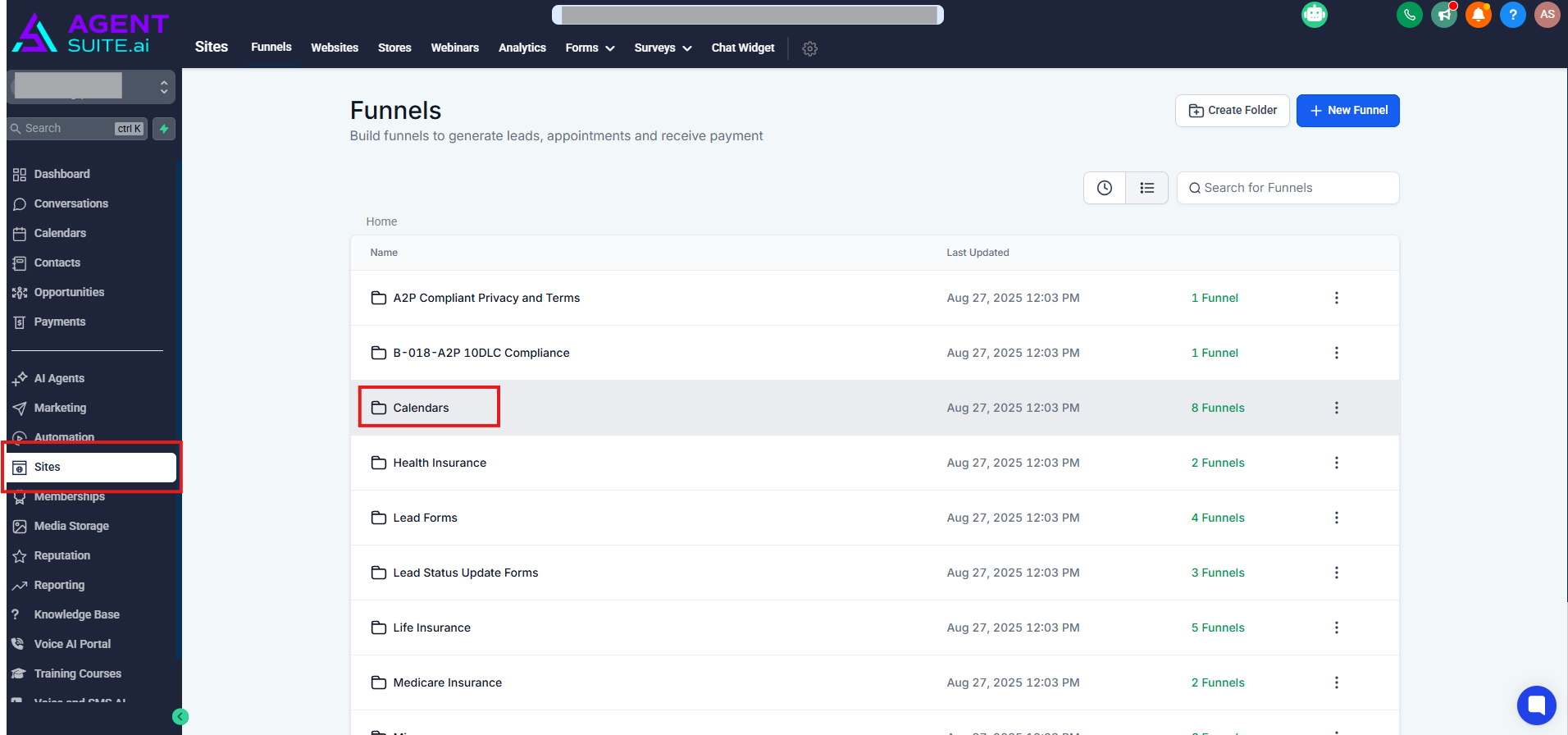Open options menu for Life Insurance folder
Image resolution: width=1568 pixels, height=735 pixels.
point(1337,628)
